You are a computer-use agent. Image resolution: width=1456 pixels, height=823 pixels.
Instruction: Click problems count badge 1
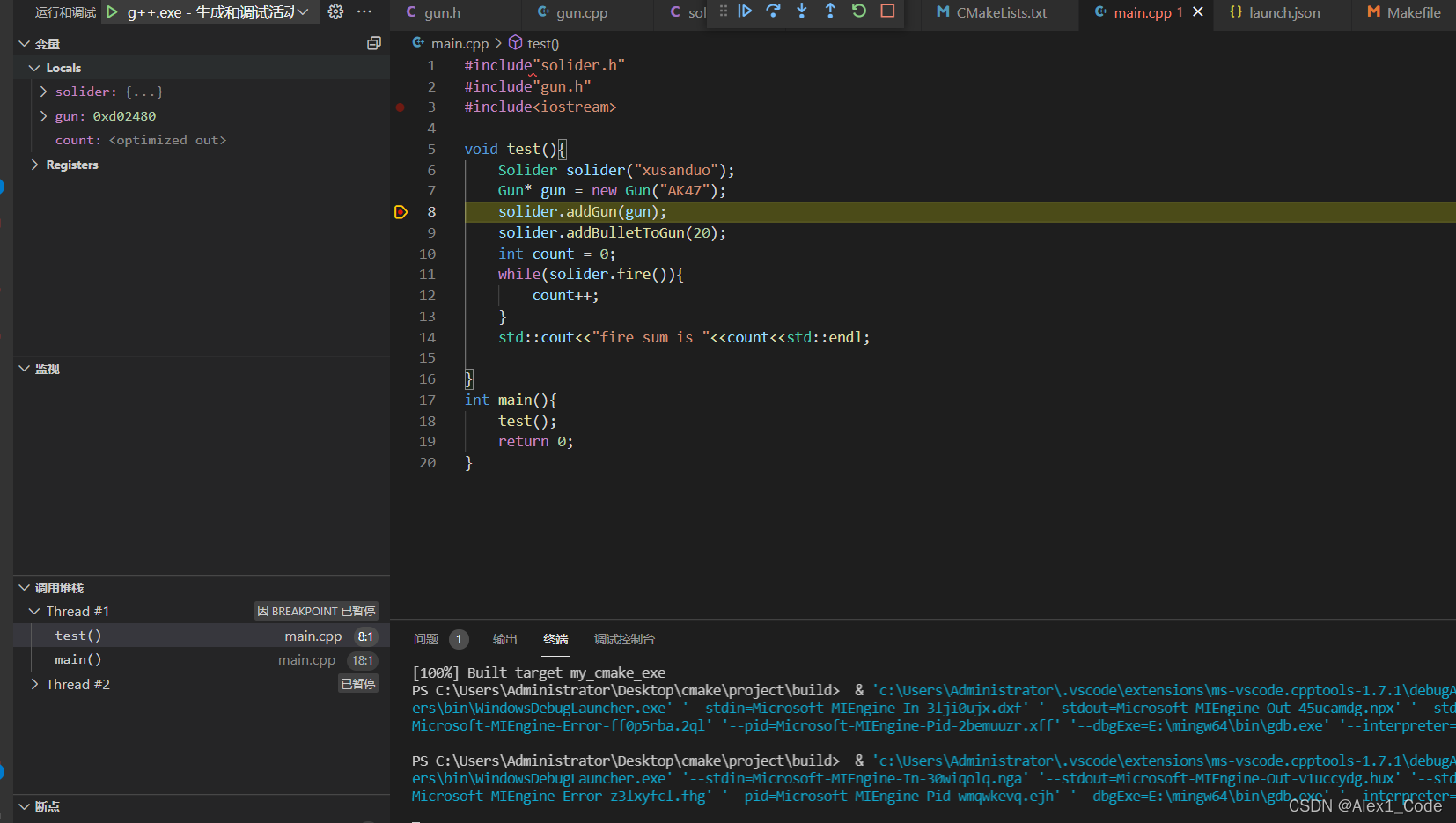(459, 640)
